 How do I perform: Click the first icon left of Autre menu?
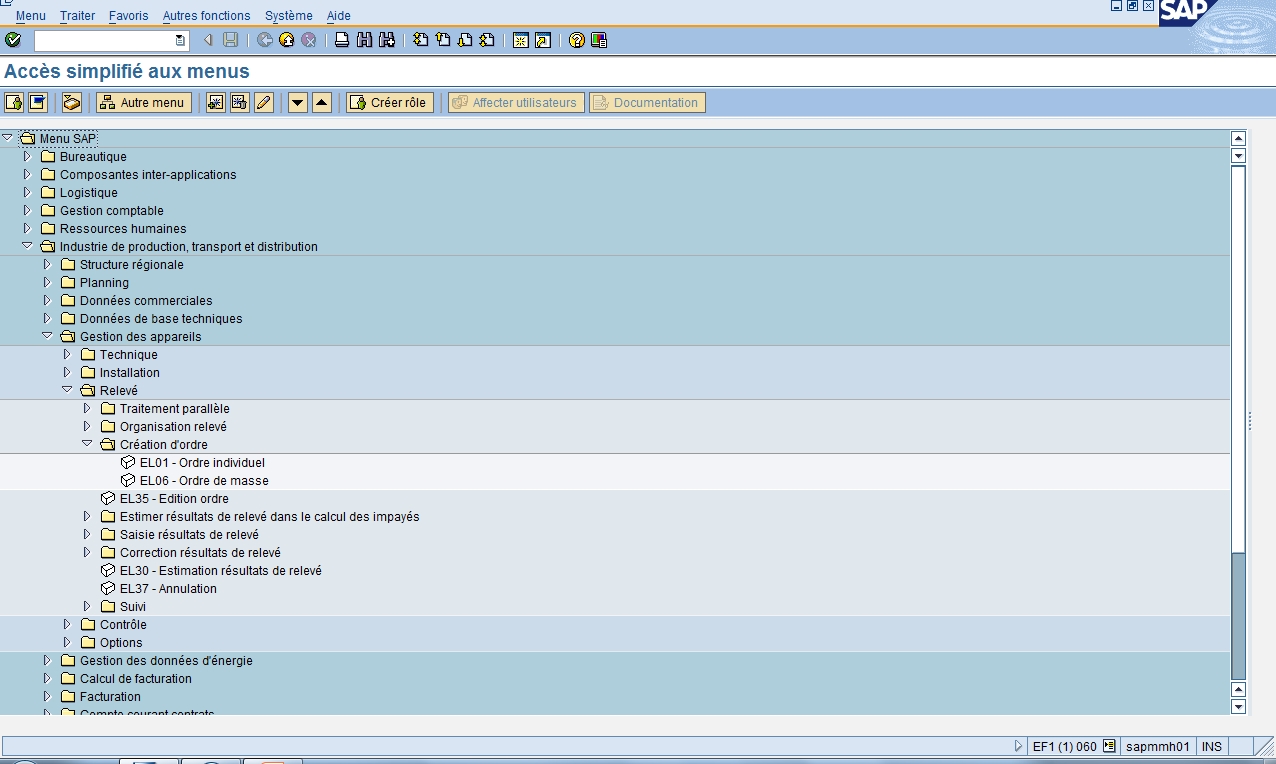pos(14,102)
